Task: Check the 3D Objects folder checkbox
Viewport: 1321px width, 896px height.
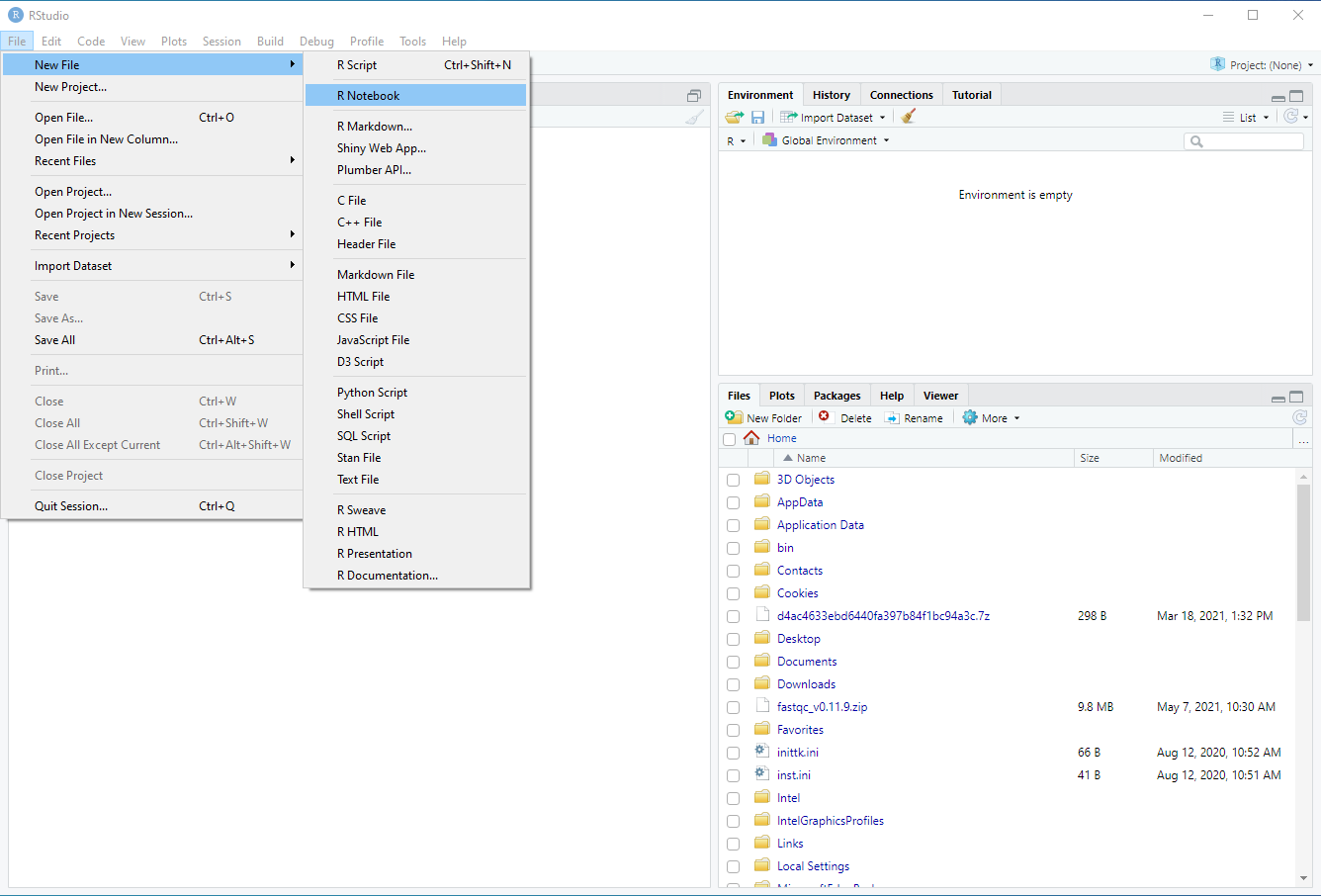Action: [x=733, y=480]
